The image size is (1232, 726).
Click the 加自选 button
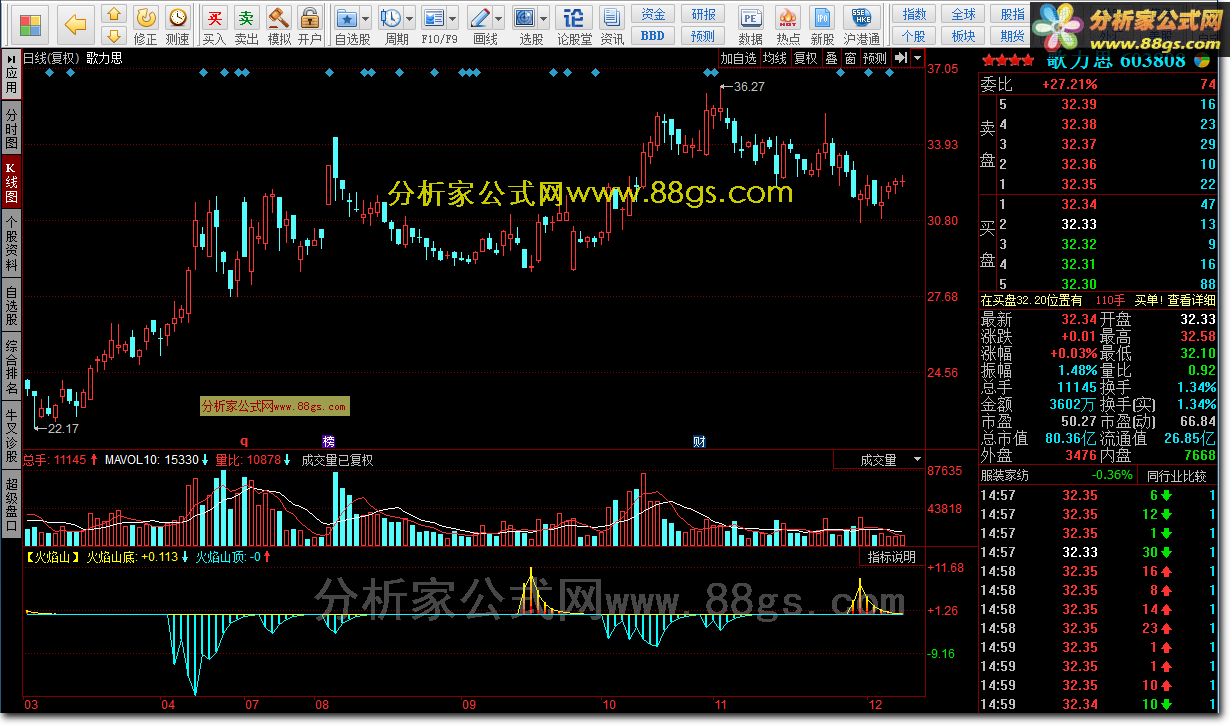tap(738, 58)
